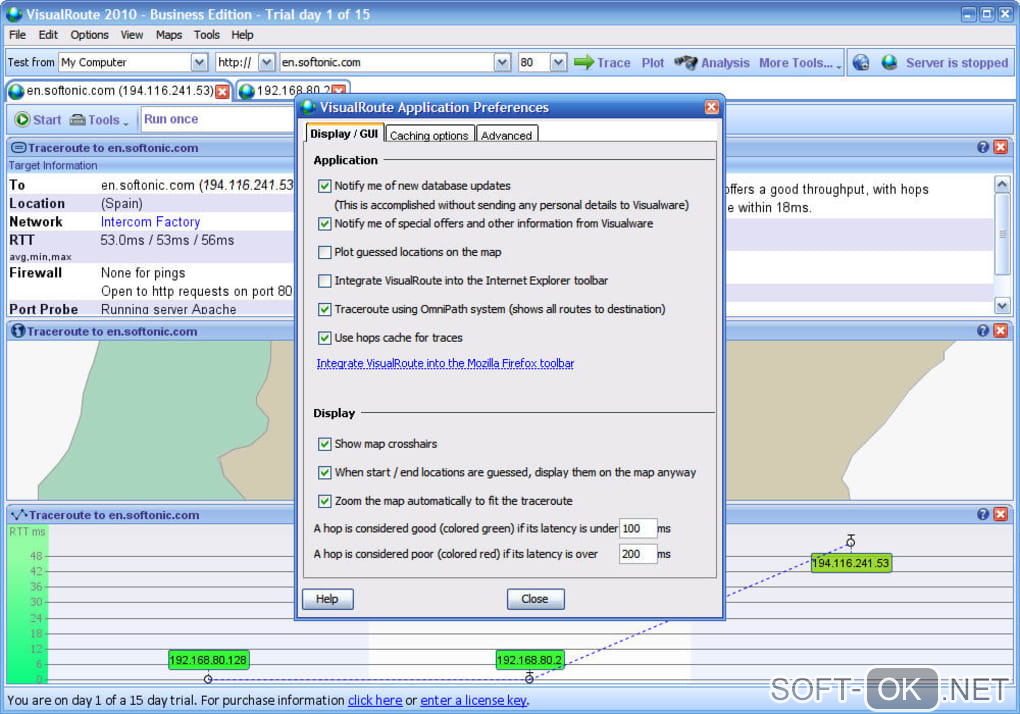
Task: Click help icon on the RTT graph panel
Action: (x=983, y=514)
